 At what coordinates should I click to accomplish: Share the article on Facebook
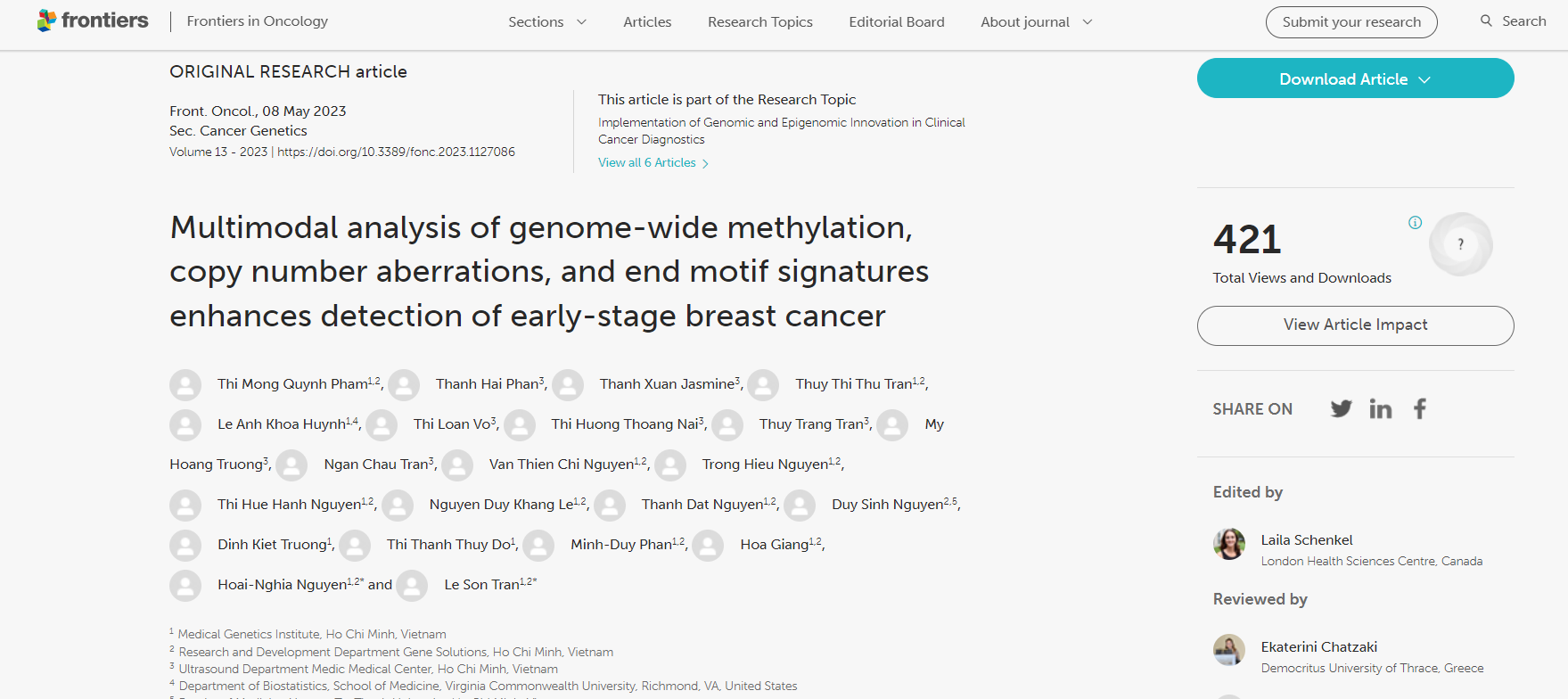pyautogui.click(x=1419, y=408)
